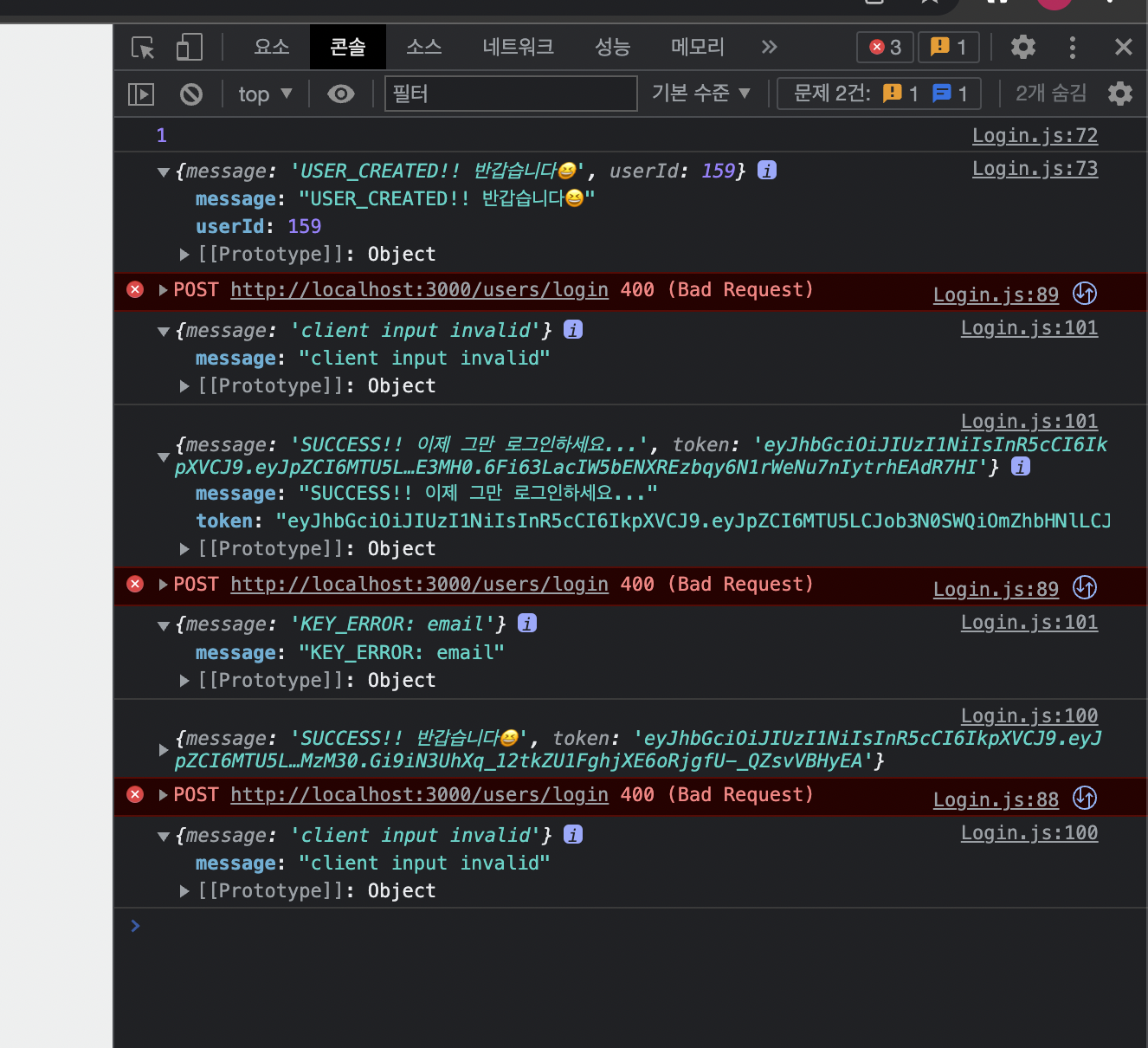Collapse the USER_CREATED object
This screenshot has width=1148, height=1048.
(164, 172)
